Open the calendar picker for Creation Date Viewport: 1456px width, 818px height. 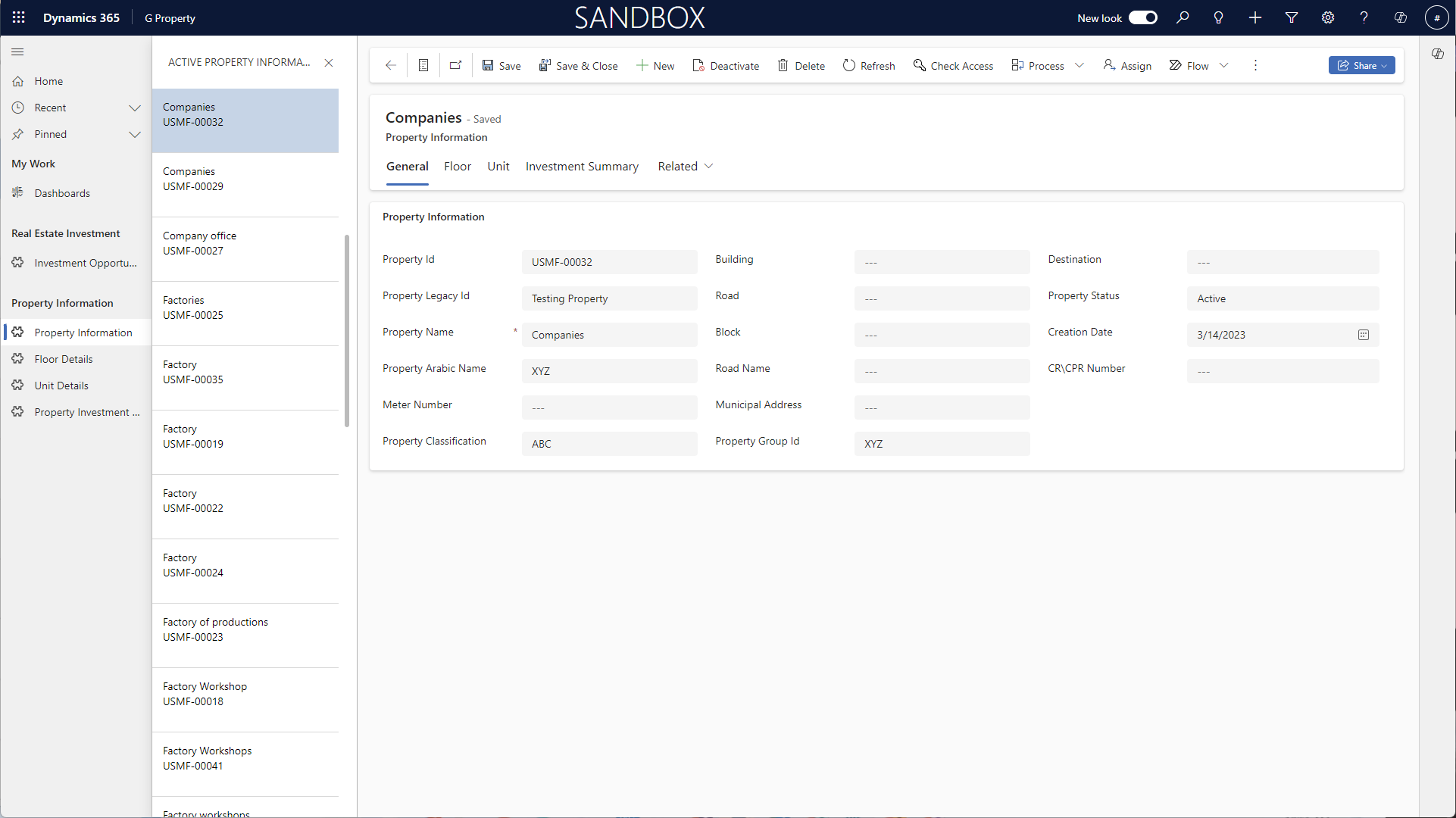click(1364, 335)
